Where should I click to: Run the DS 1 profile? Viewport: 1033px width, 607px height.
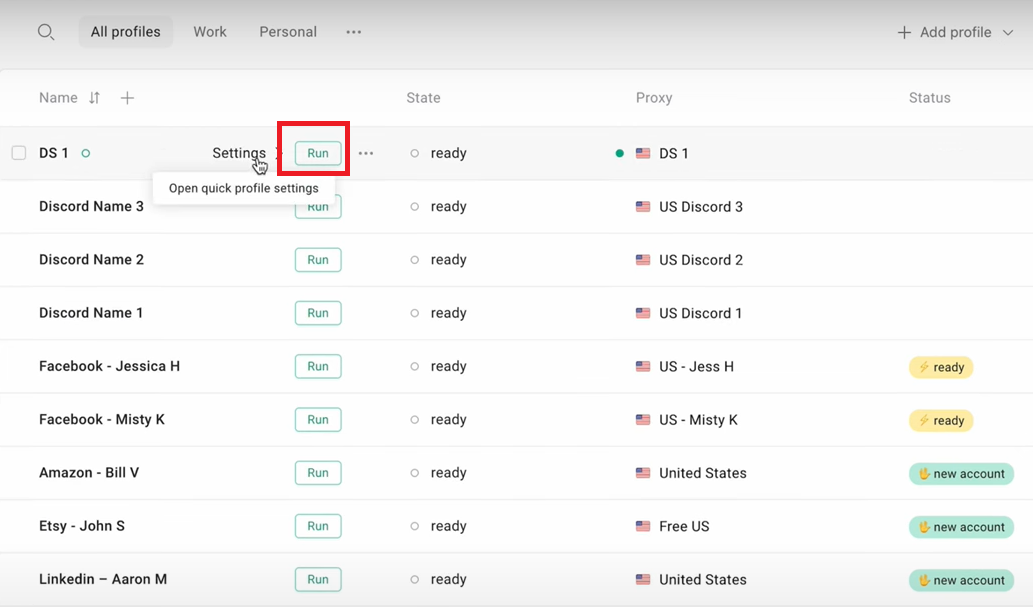coord(318,153)
